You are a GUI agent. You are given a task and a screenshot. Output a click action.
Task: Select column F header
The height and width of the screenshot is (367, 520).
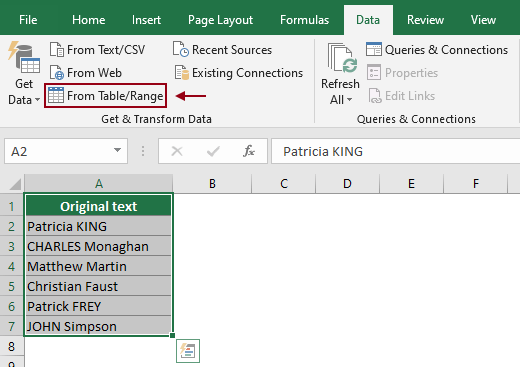point(476,184)
